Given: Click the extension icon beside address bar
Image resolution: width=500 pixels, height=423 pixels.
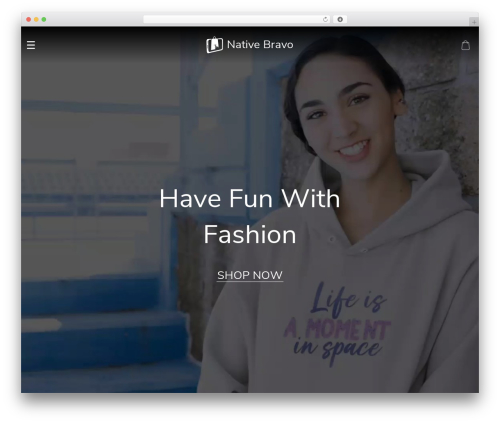Looking at the screenshot, I should [340, 19].
